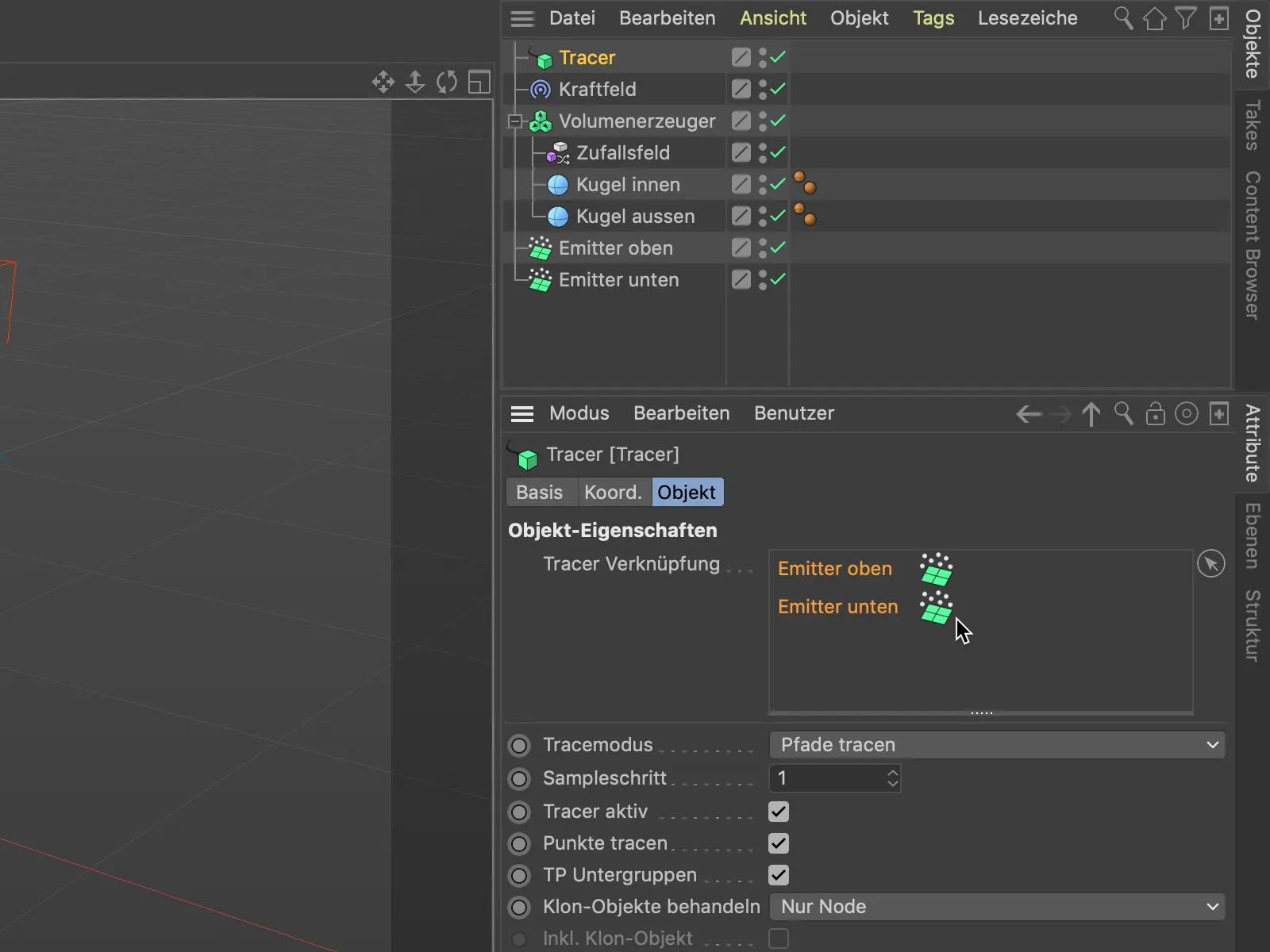
Task: Click the object picker arrow for Tracer Verknüpfung
Action: pos(1211,564)
